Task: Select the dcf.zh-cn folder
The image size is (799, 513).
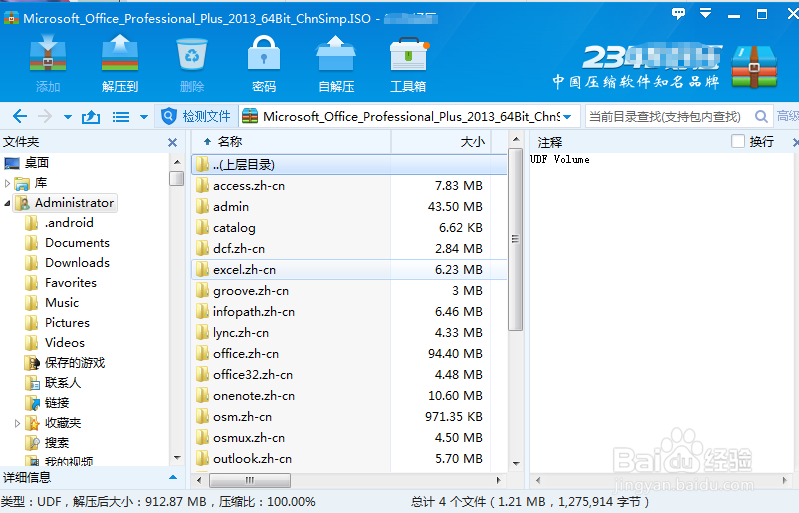Action: (349, 249)
